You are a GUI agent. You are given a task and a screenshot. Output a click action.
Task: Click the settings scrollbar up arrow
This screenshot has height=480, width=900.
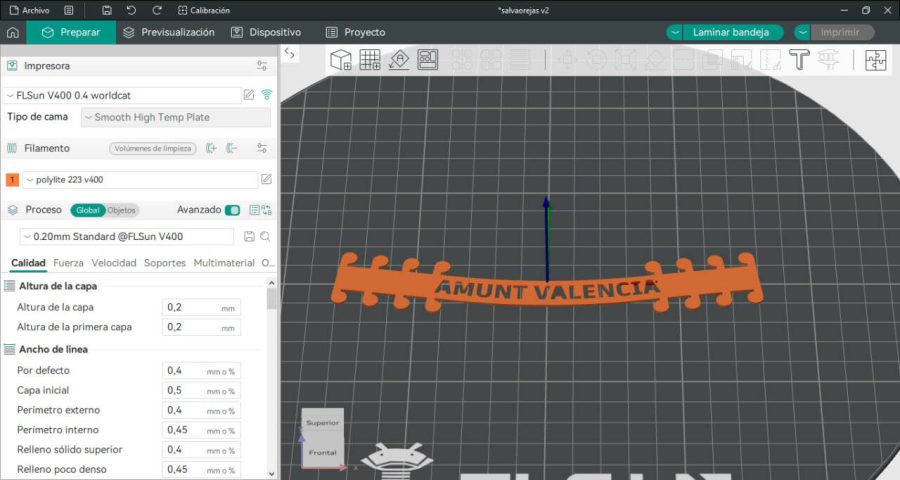pos(271,282)
